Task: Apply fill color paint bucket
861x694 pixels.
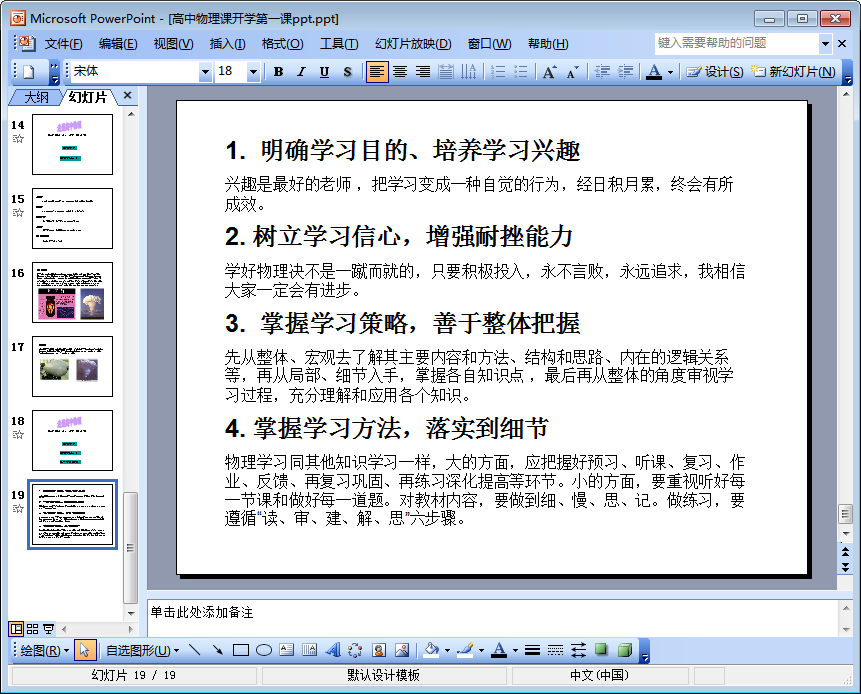Action: [432, 651]
